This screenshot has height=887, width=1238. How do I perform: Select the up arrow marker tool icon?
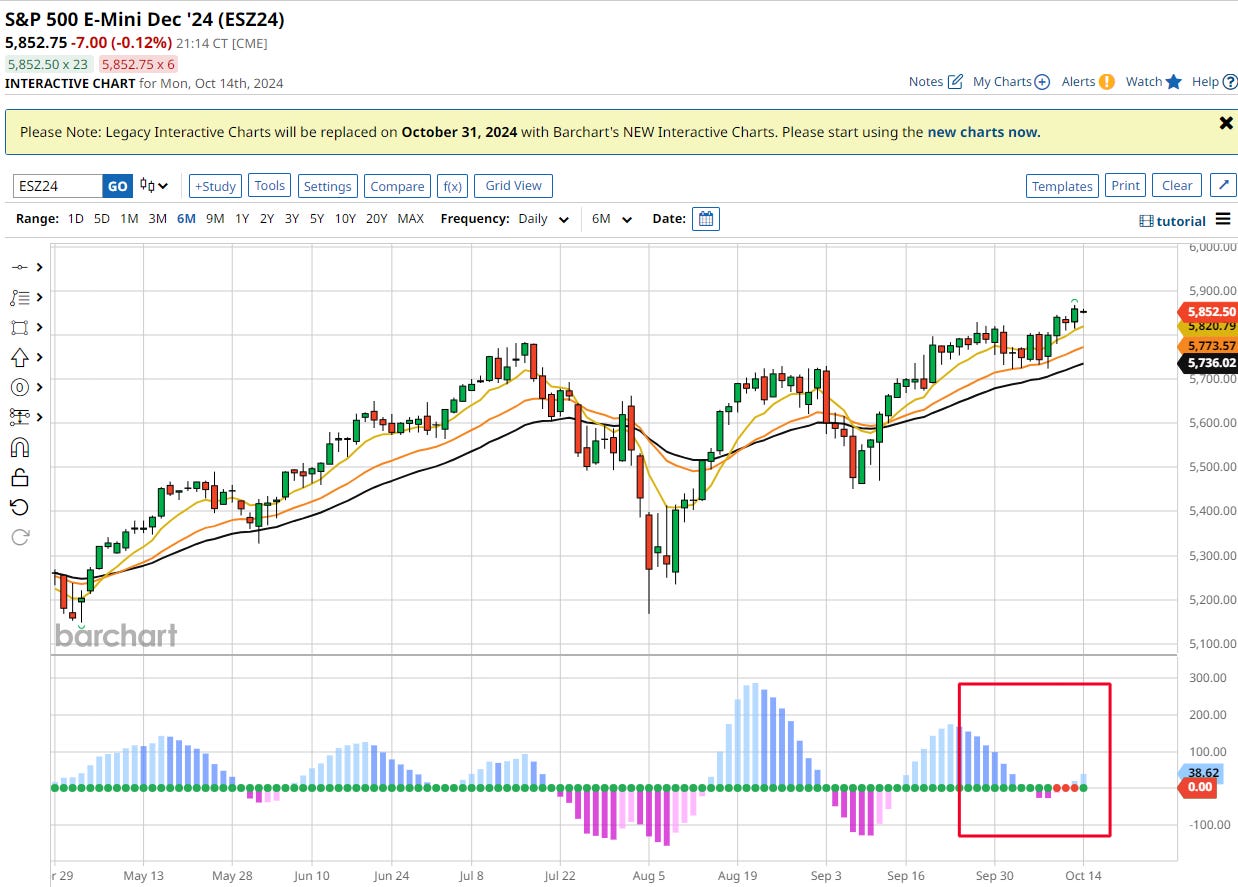pyautogui.click(x=20, y=357)
